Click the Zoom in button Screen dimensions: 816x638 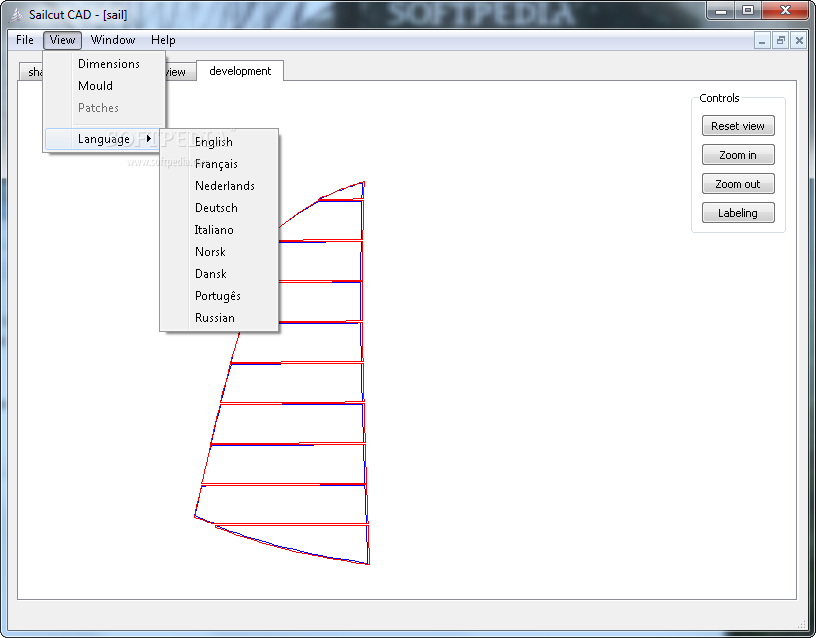pyautogui.click(x=737, y=155)
